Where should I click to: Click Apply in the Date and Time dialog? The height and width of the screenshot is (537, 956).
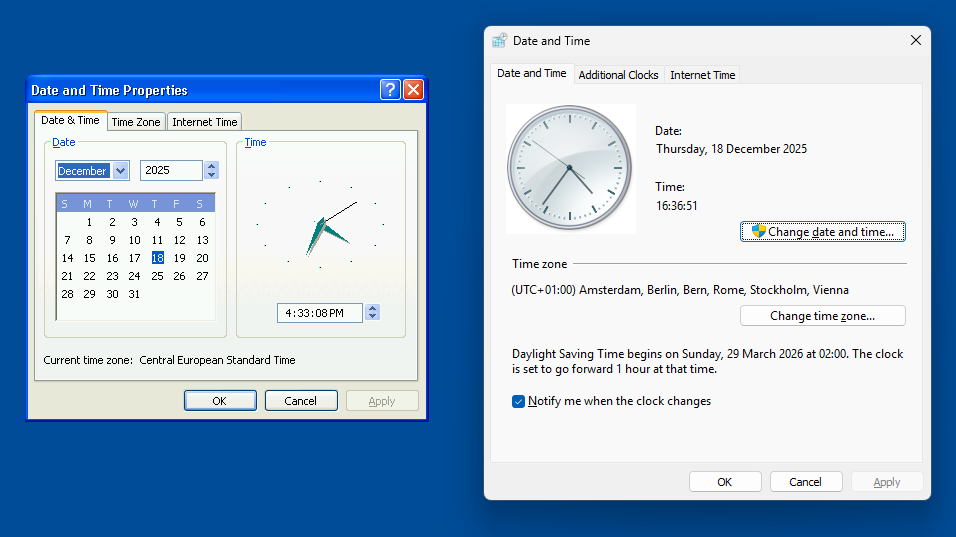886,482
